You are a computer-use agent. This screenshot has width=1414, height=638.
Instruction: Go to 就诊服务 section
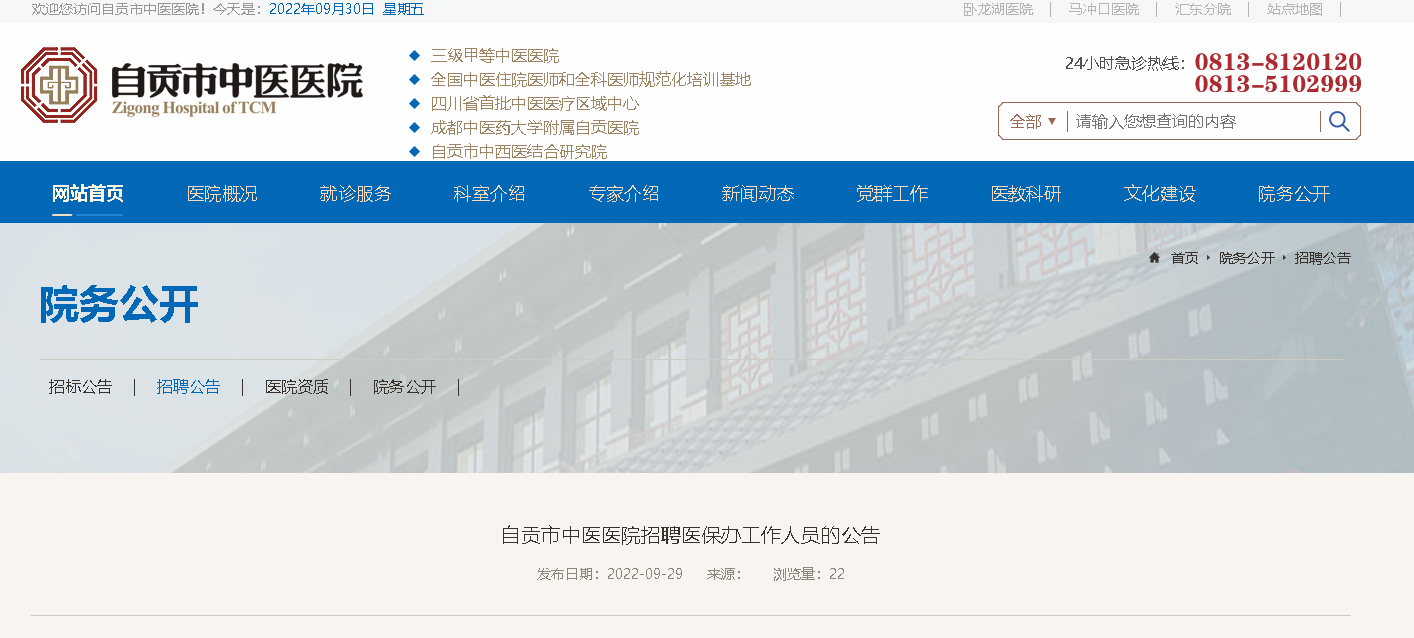pyautogui.click(x=355, y=194)
